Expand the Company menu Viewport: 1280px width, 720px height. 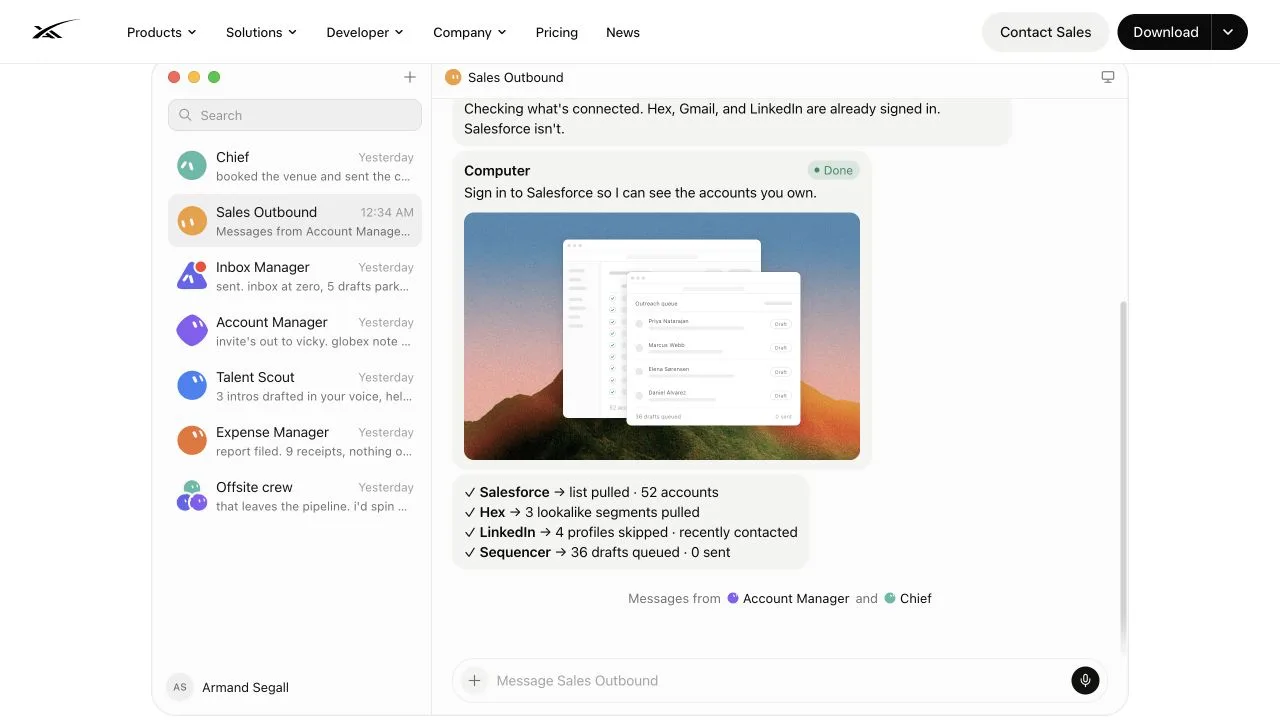click(470, 32)
